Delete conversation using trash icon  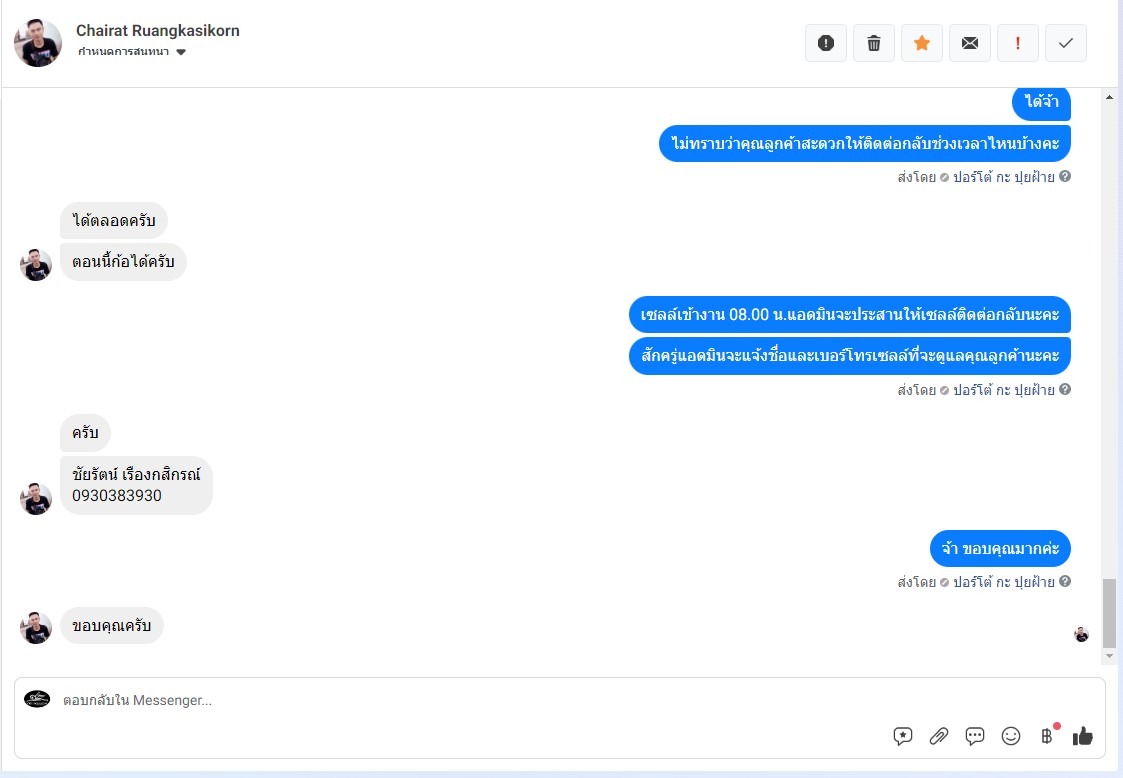874,43
